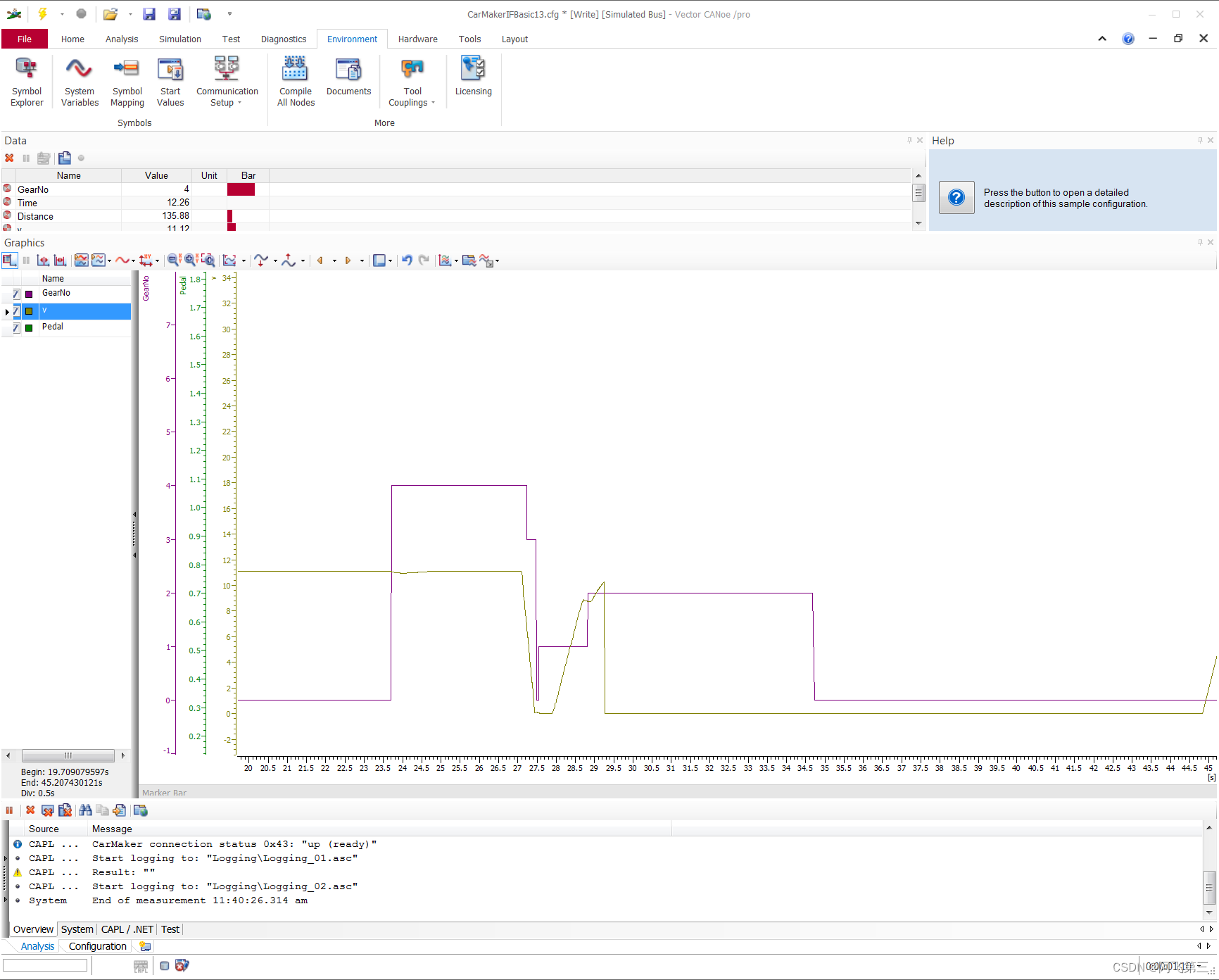Open Graphics layout dropdown arrow
The width and height of the screenshot is (1219, 980).
point(390,261)
